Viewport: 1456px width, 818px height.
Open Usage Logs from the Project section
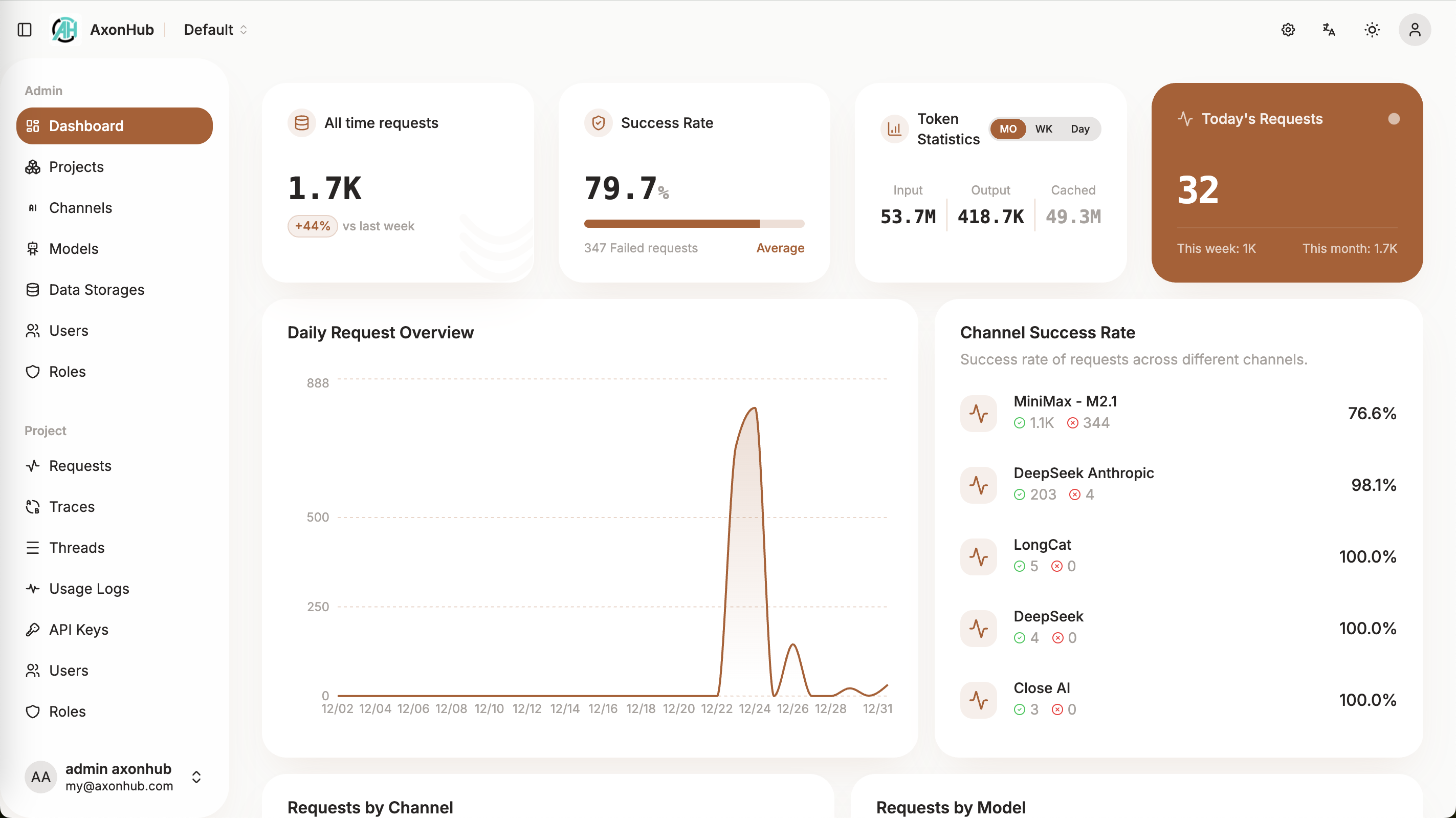89,588
